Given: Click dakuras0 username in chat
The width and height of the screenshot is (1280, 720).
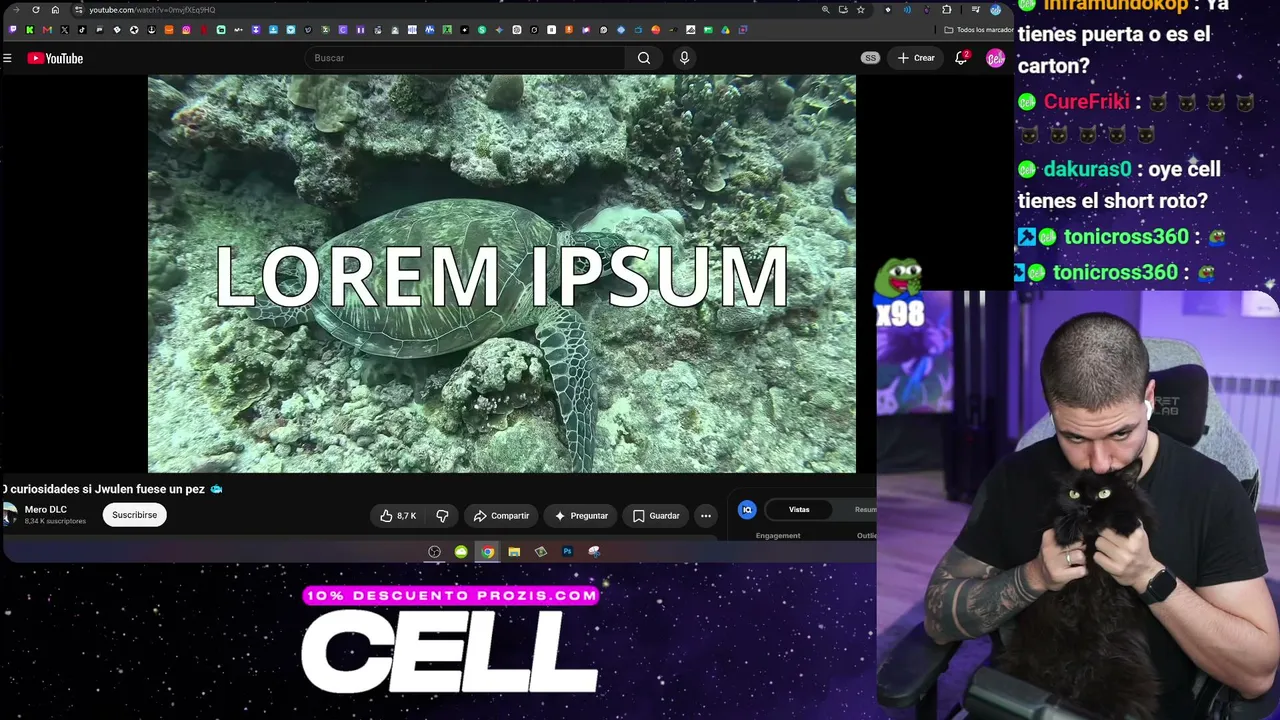Looking at the screenshot, I should click(x=1087, y=169).
